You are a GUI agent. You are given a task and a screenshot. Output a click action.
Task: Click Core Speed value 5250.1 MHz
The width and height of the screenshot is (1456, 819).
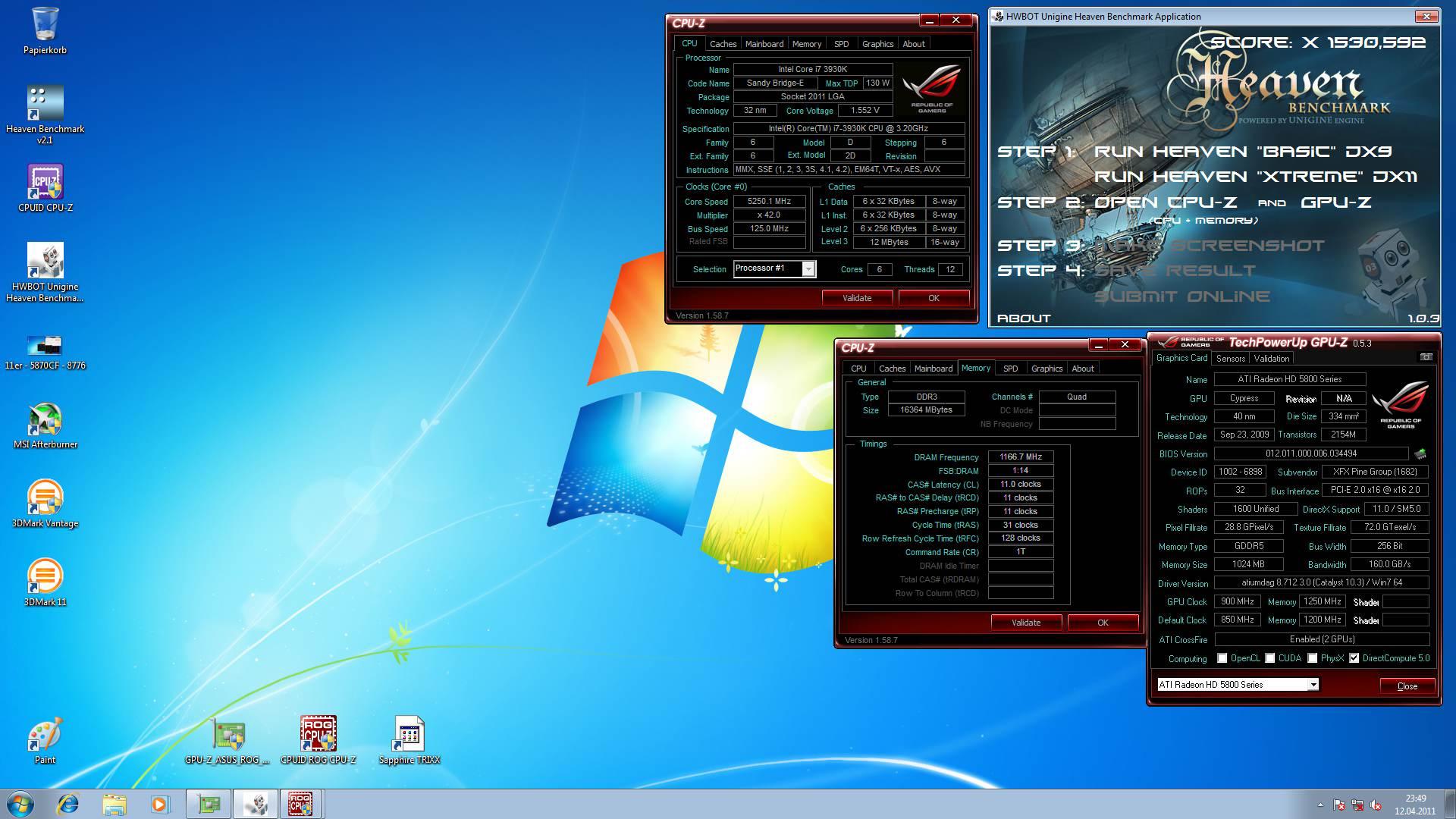[769, 202]
